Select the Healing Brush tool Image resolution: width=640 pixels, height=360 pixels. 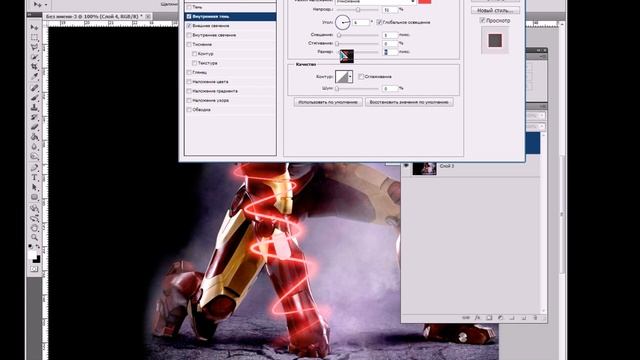point(35,88)
